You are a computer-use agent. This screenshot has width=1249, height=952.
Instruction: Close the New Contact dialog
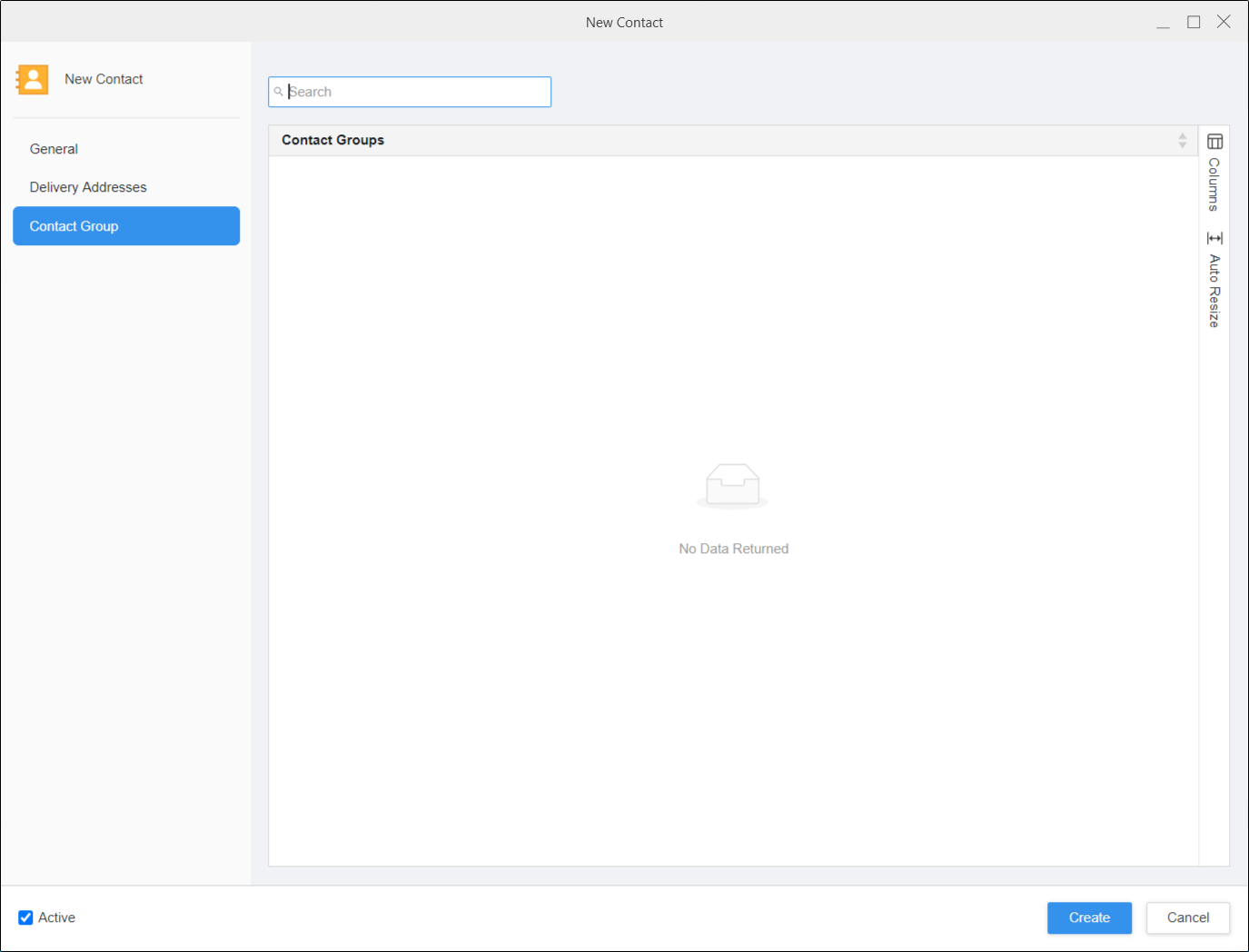coord(1224,23)
